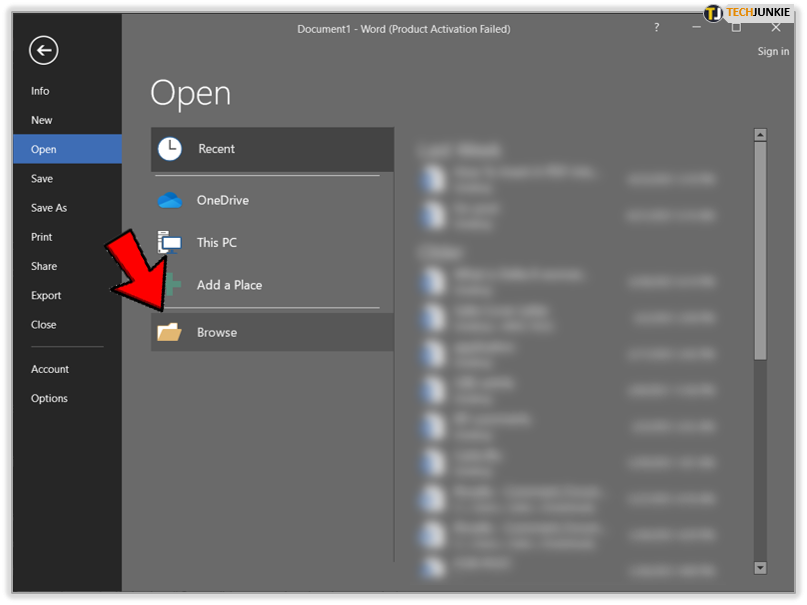
Task: Click the OneDrive cloud icon
Action: (x=170, y=200)
